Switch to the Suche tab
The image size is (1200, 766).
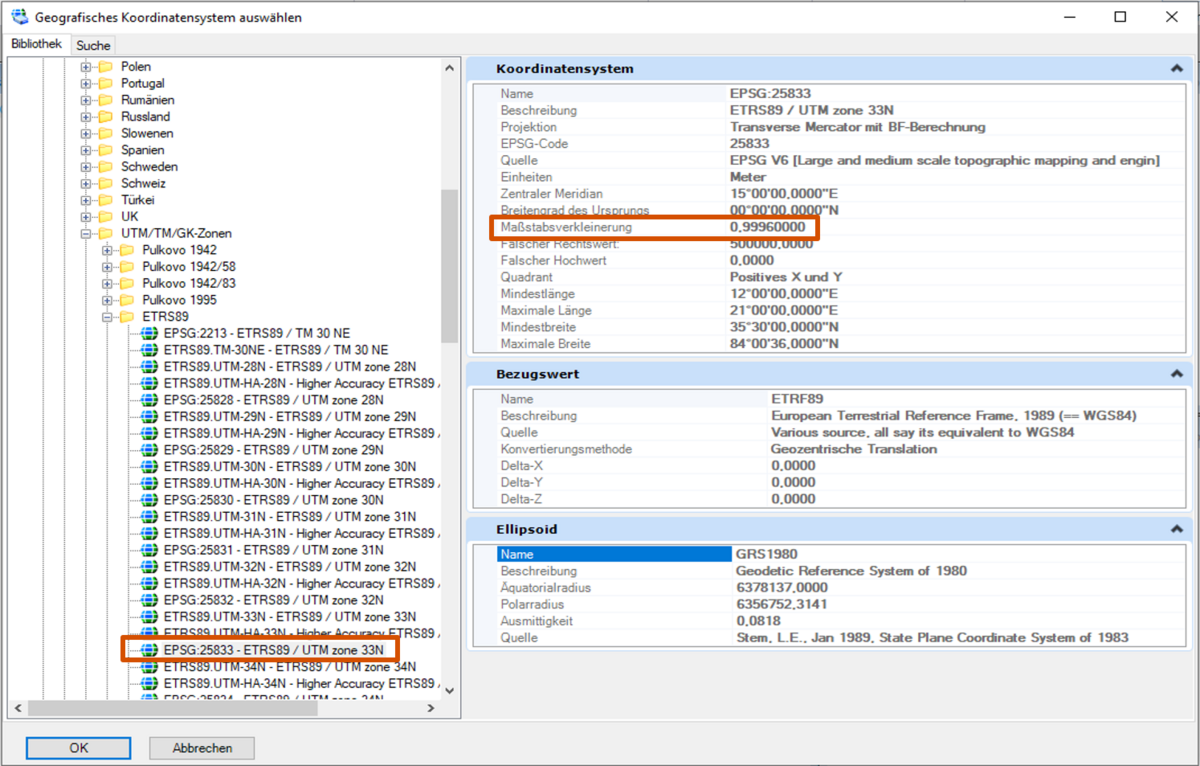coord(93,45)
